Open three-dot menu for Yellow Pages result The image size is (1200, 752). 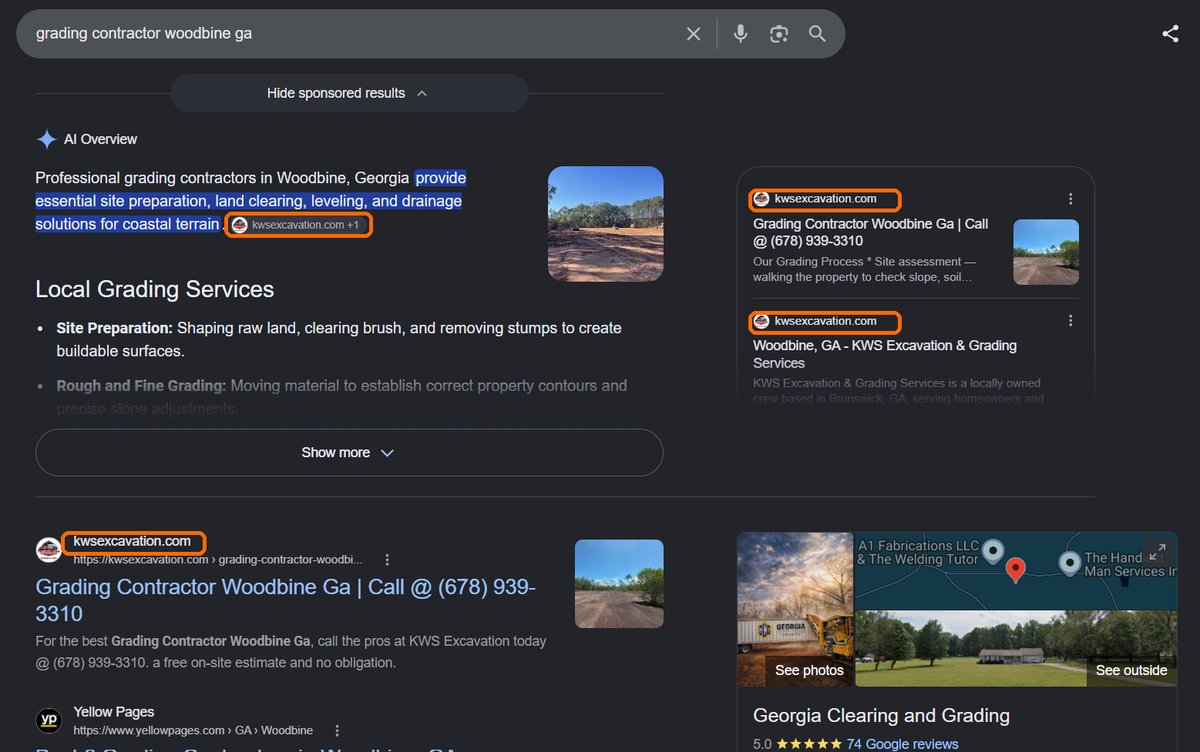[x=337, y=730]
